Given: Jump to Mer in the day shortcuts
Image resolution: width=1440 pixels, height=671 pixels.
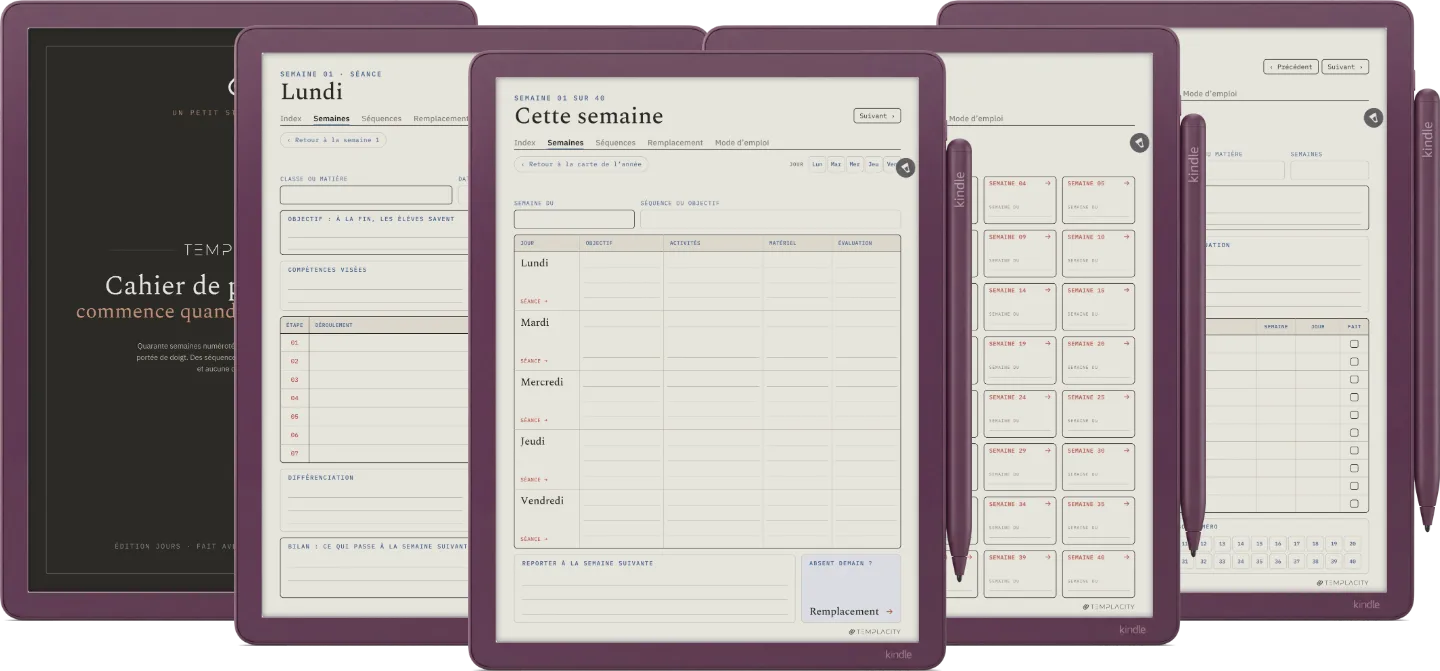Looking at the screenshot, I should (x=855, y=164).
